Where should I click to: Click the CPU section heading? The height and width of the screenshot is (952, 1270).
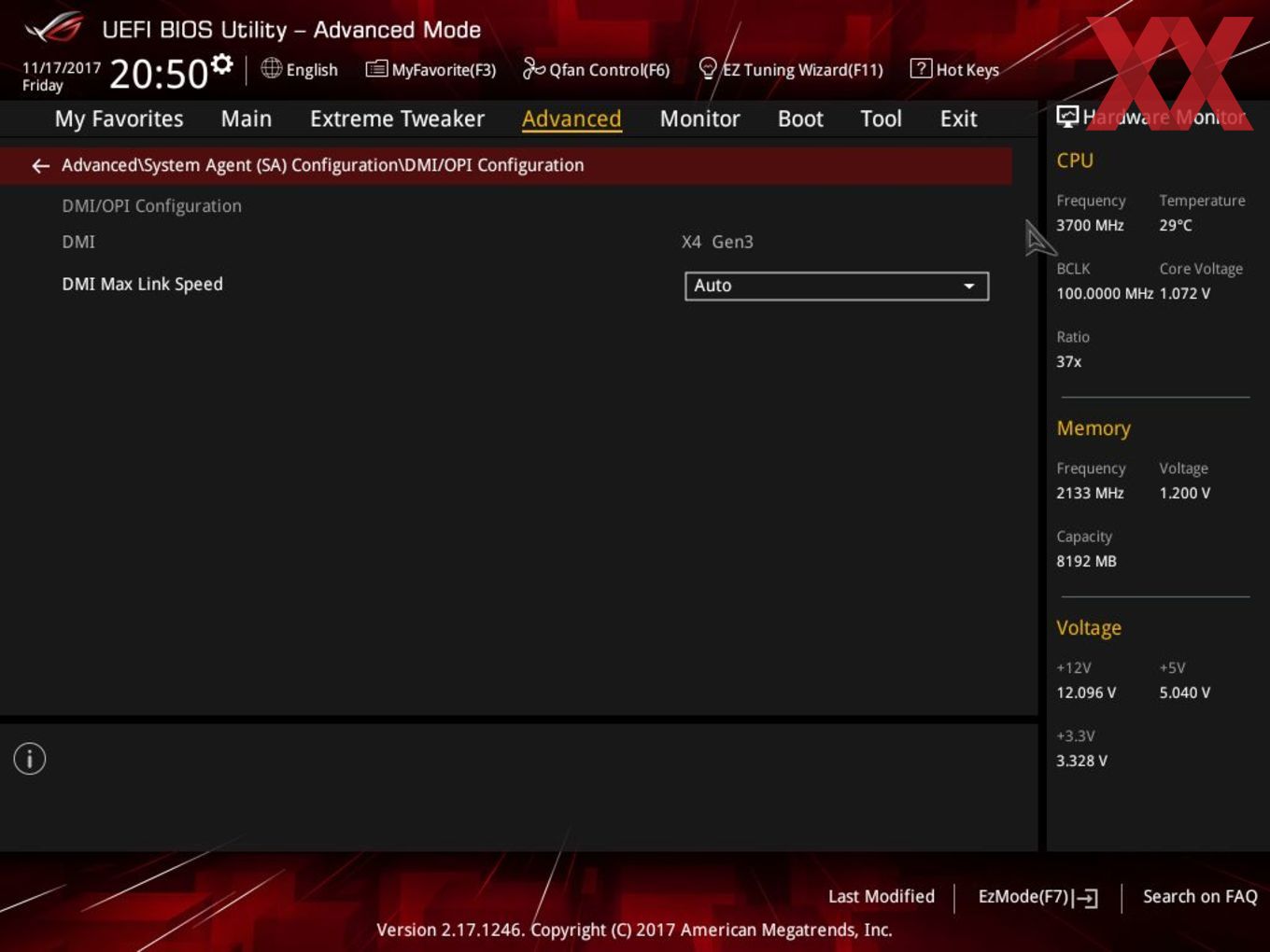pos(1075,161)
